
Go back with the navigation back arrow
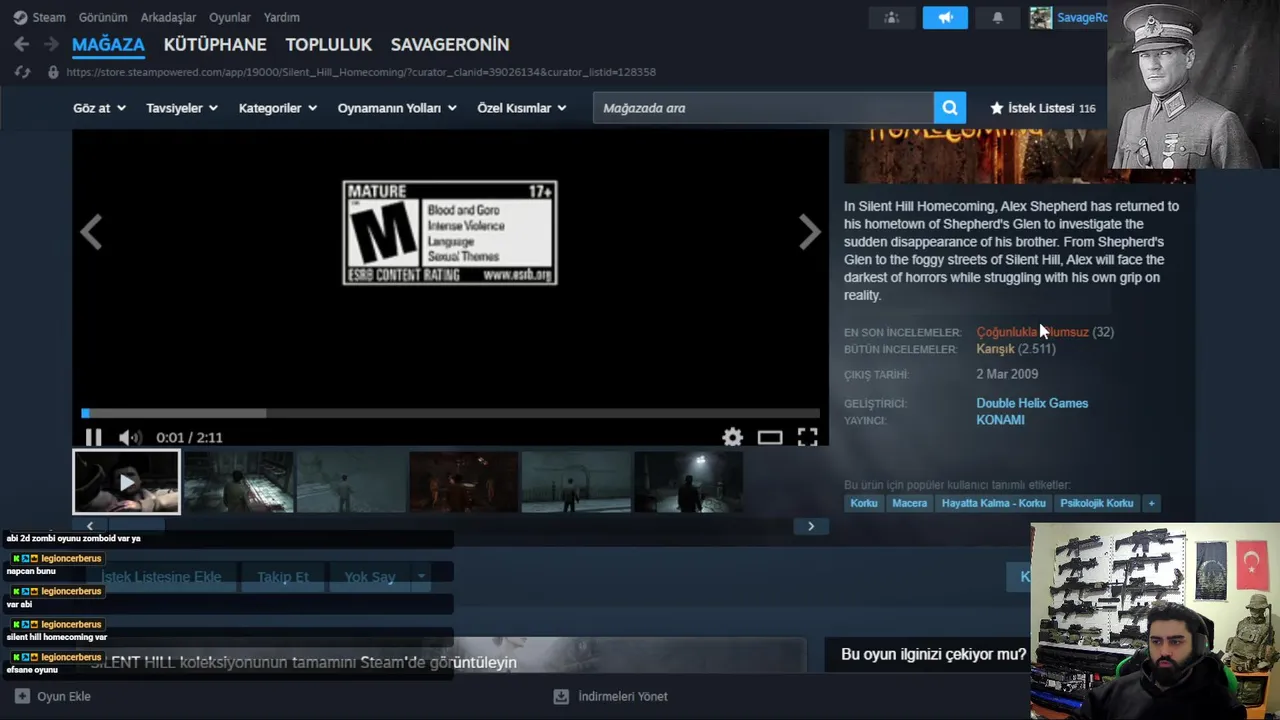pos(21,44)
